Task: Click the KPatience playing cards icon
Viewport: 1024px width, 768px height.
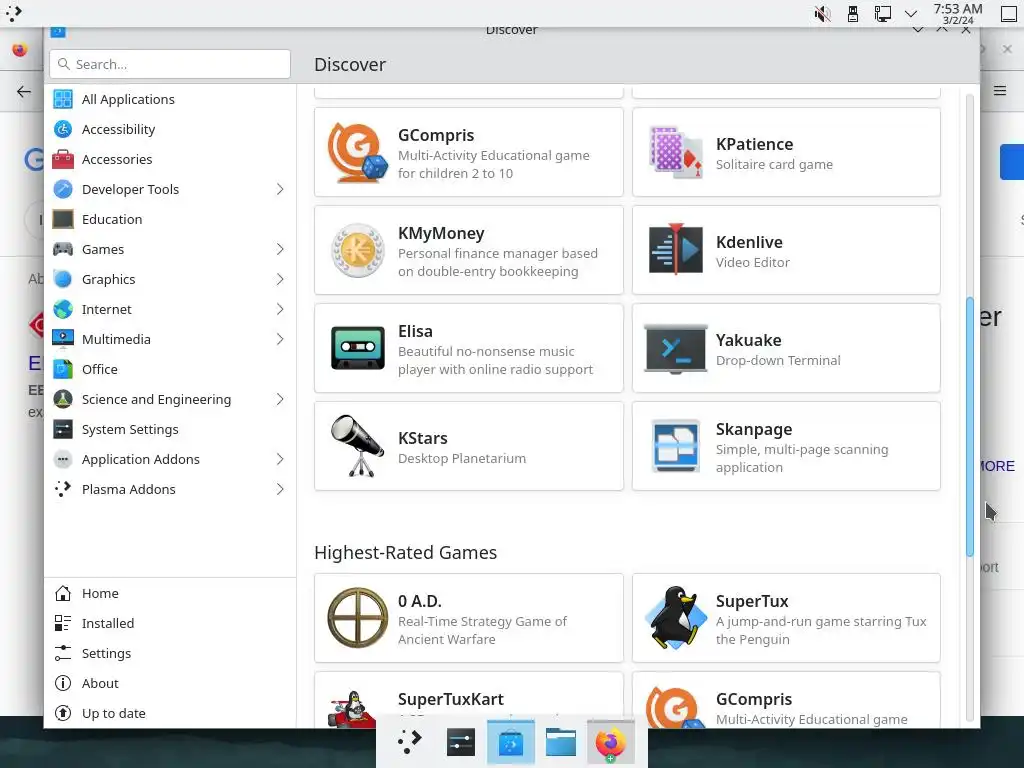Action: [x=675, y=152]
